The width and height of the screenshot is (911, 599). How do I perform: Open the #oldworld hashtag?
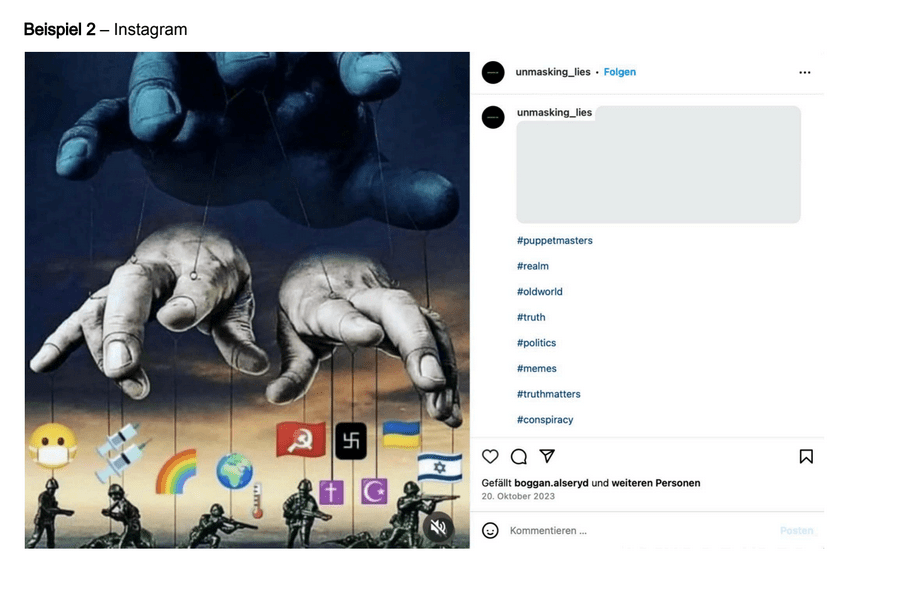coord(540,292)
